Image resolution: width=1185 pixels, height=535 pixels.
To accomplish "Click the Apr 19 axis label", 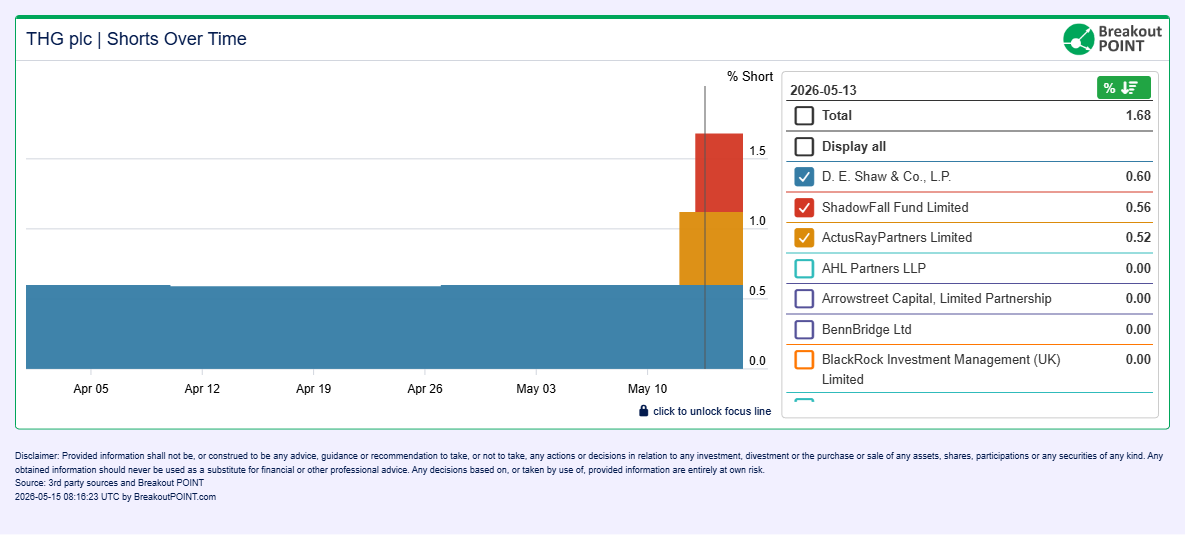I will coord(314,389).
